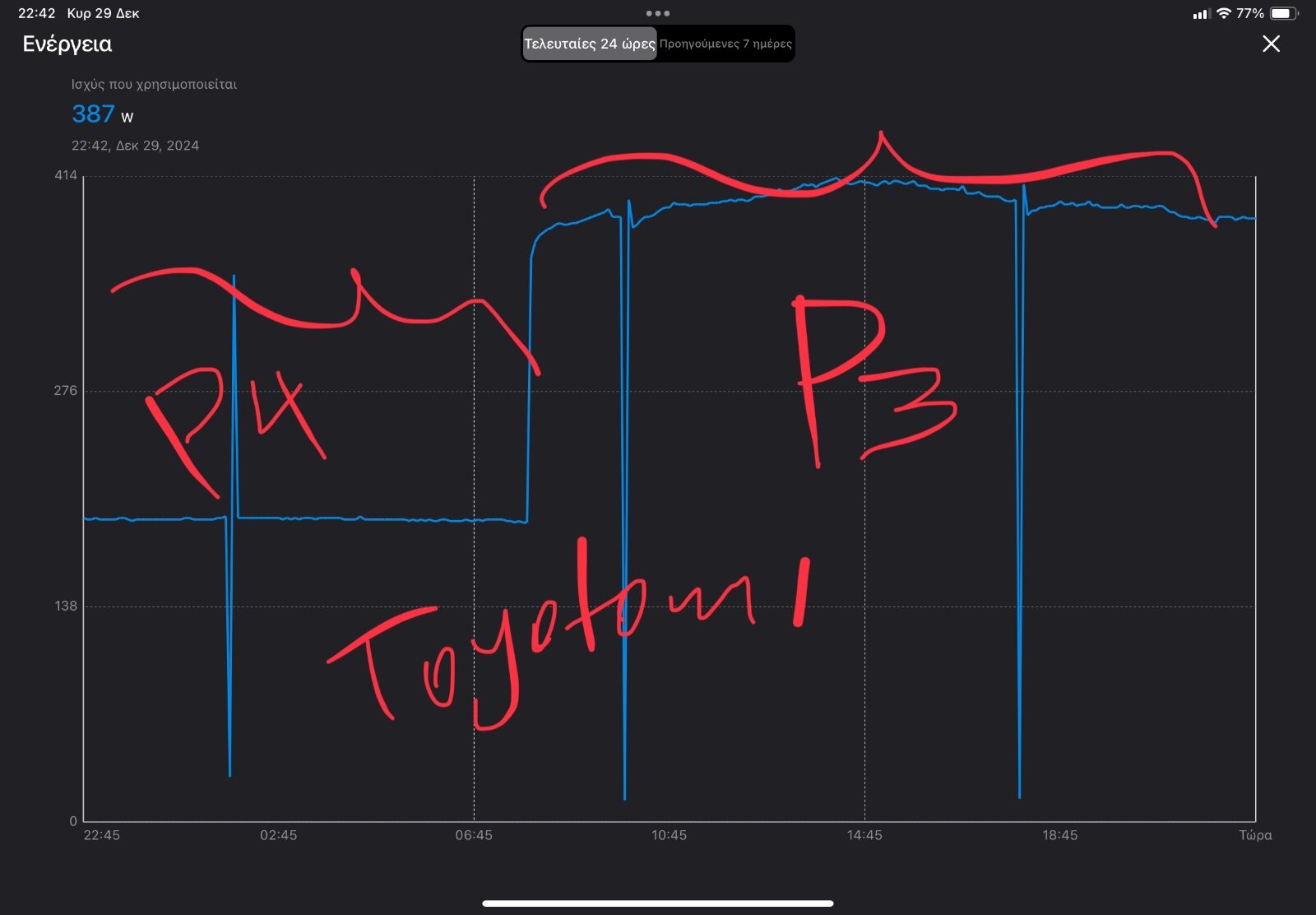1316x915 pixels.
Task: Tap the battery icon in status bar
Action: coord(1284,13)
